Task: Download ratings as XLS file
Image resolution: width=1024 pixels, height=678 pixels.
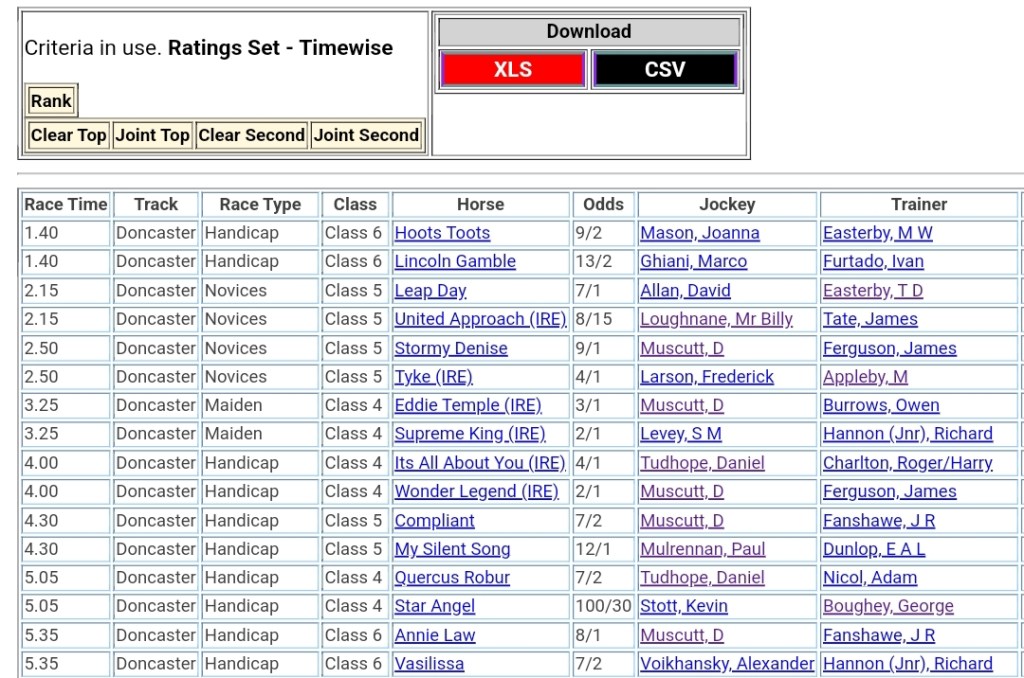Action: tap(512, 70)
